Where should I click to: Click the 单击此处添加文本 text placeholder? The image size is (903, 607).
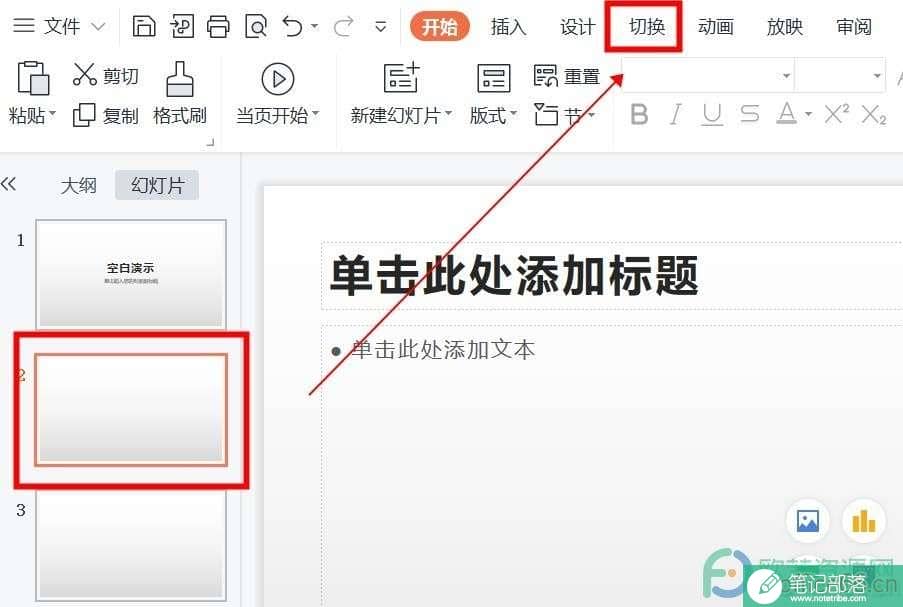[x=443, y=350]
